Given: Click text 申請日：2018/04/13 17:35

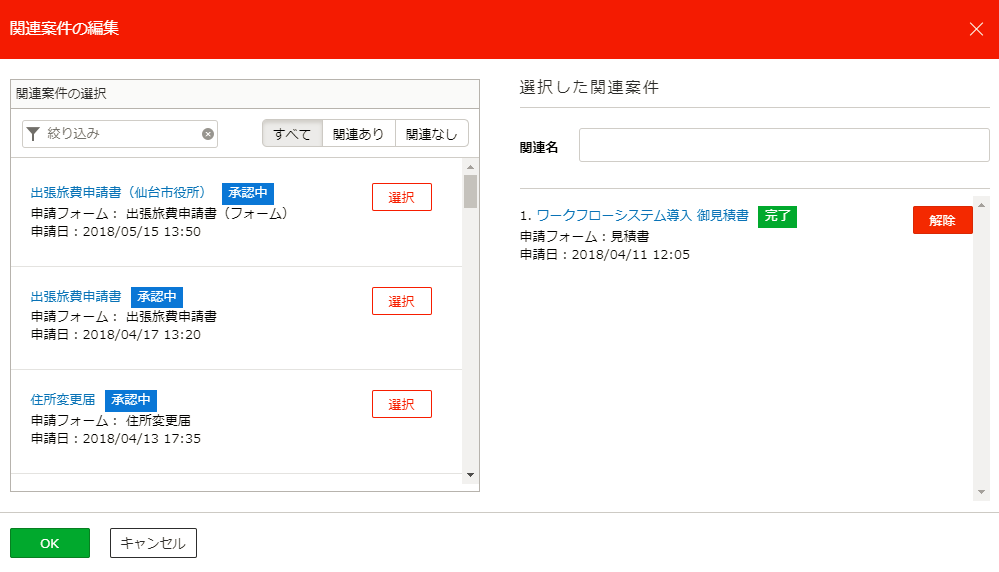Looking at the screenshot, I should (116, 438).
